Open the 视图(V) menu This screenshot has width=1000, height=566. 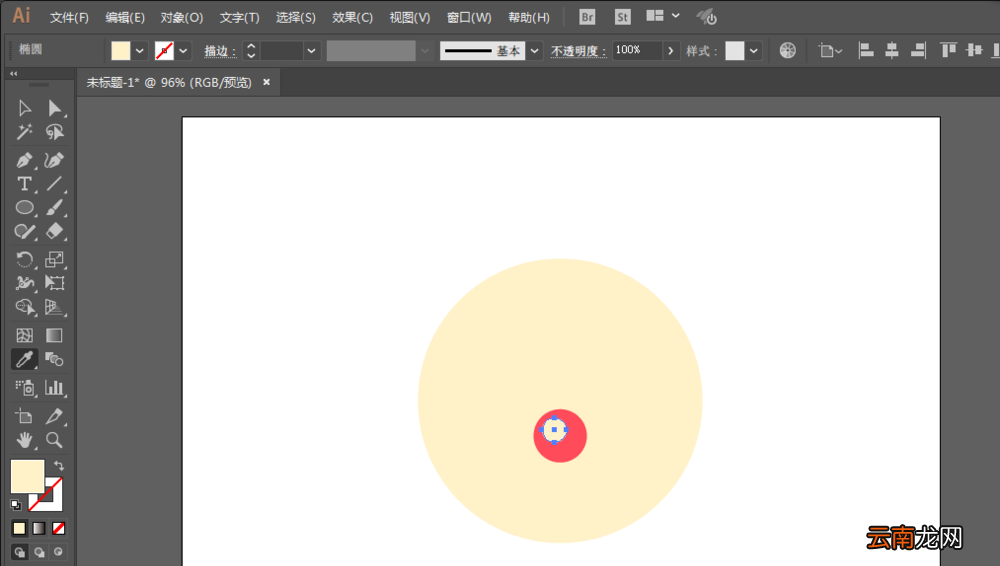tap(409, 17)
